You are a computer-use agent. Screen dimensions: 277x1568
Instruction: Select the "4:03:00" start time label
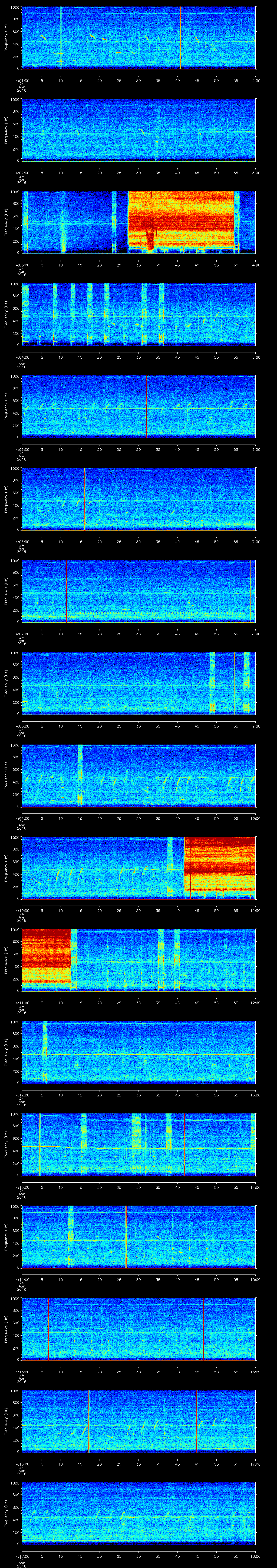pyautogui.click(x=22, y=265)
